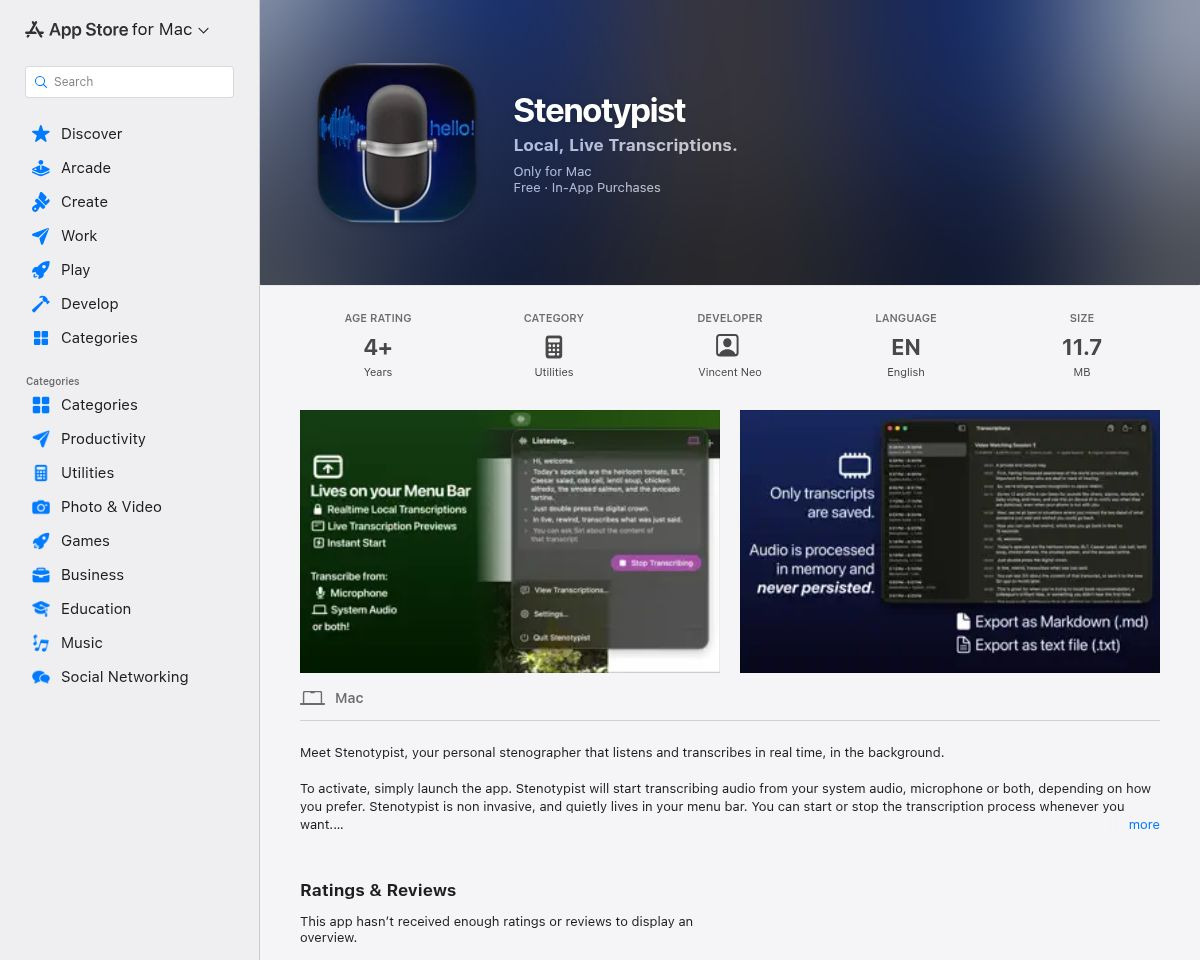The height and width of the screenshot is (960, 1200).
Task: Click the Vincent Neo developer name
Action: click(x=730, y=372)
